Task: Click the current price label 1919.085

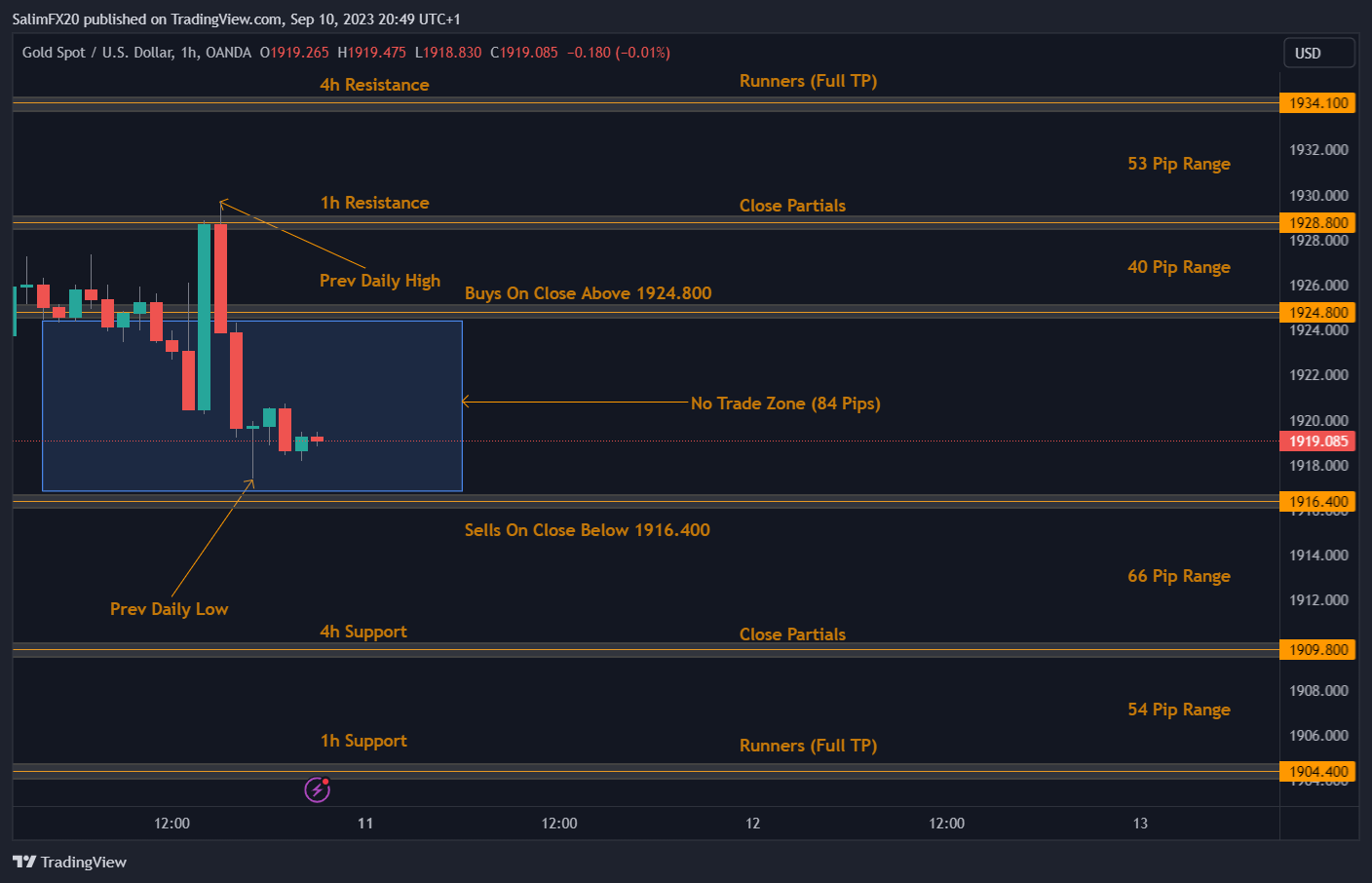Action: pos(1317,441)
